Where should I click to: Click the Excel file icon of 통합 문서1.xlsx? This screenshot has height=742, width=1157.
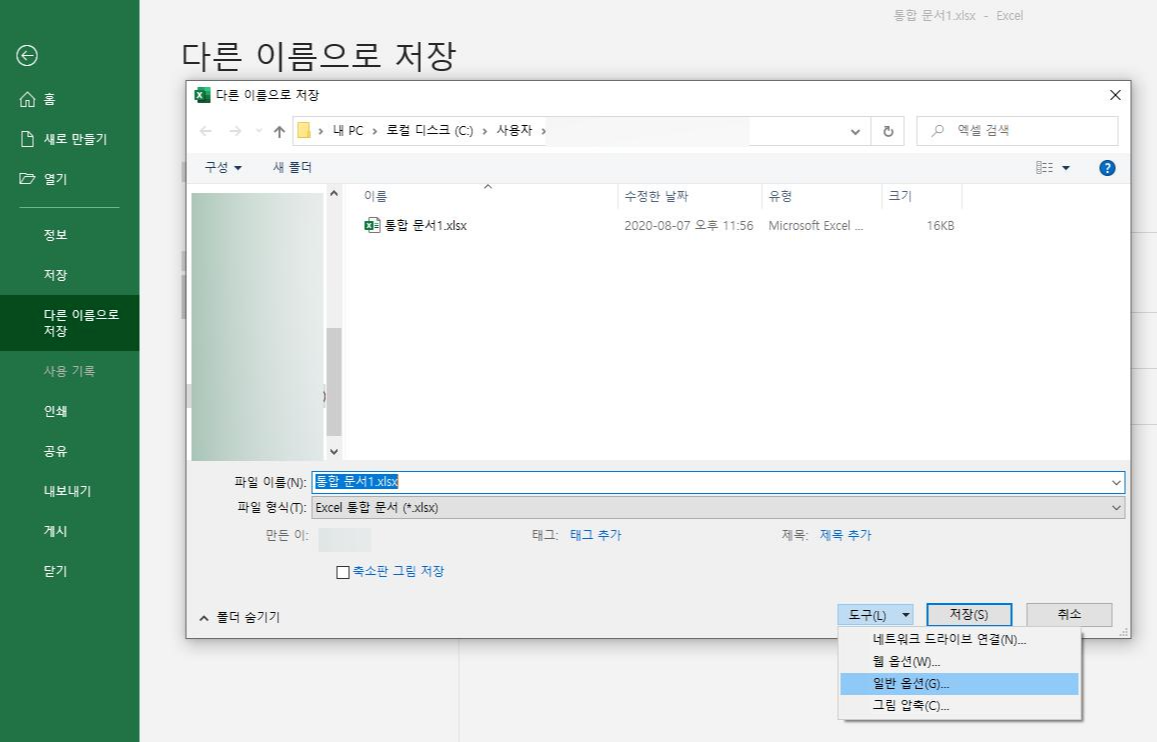372,225
